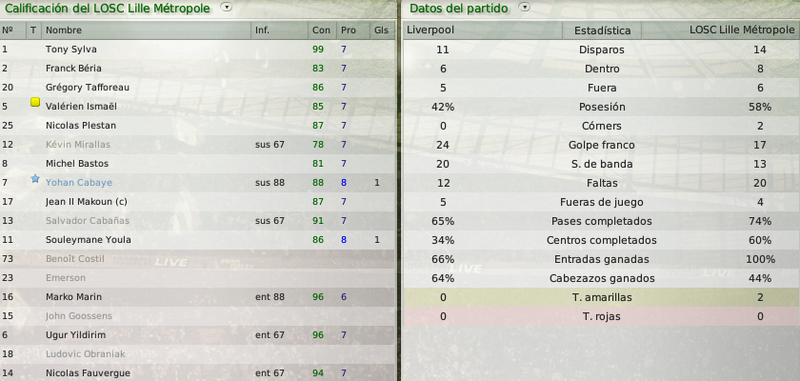Select the T. rojas red highlighted row

(602, 316)
